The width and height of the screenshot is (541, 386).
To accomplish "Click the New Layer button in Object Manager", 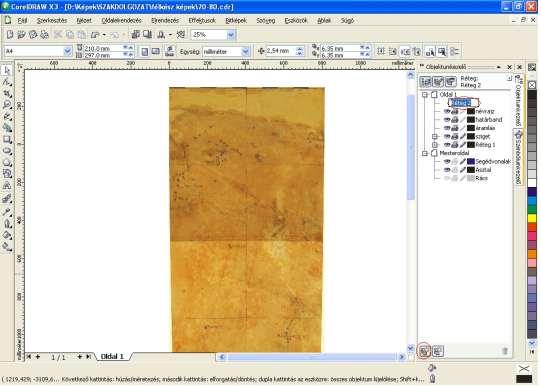I will pyautogui.click(x=424, y=351).
